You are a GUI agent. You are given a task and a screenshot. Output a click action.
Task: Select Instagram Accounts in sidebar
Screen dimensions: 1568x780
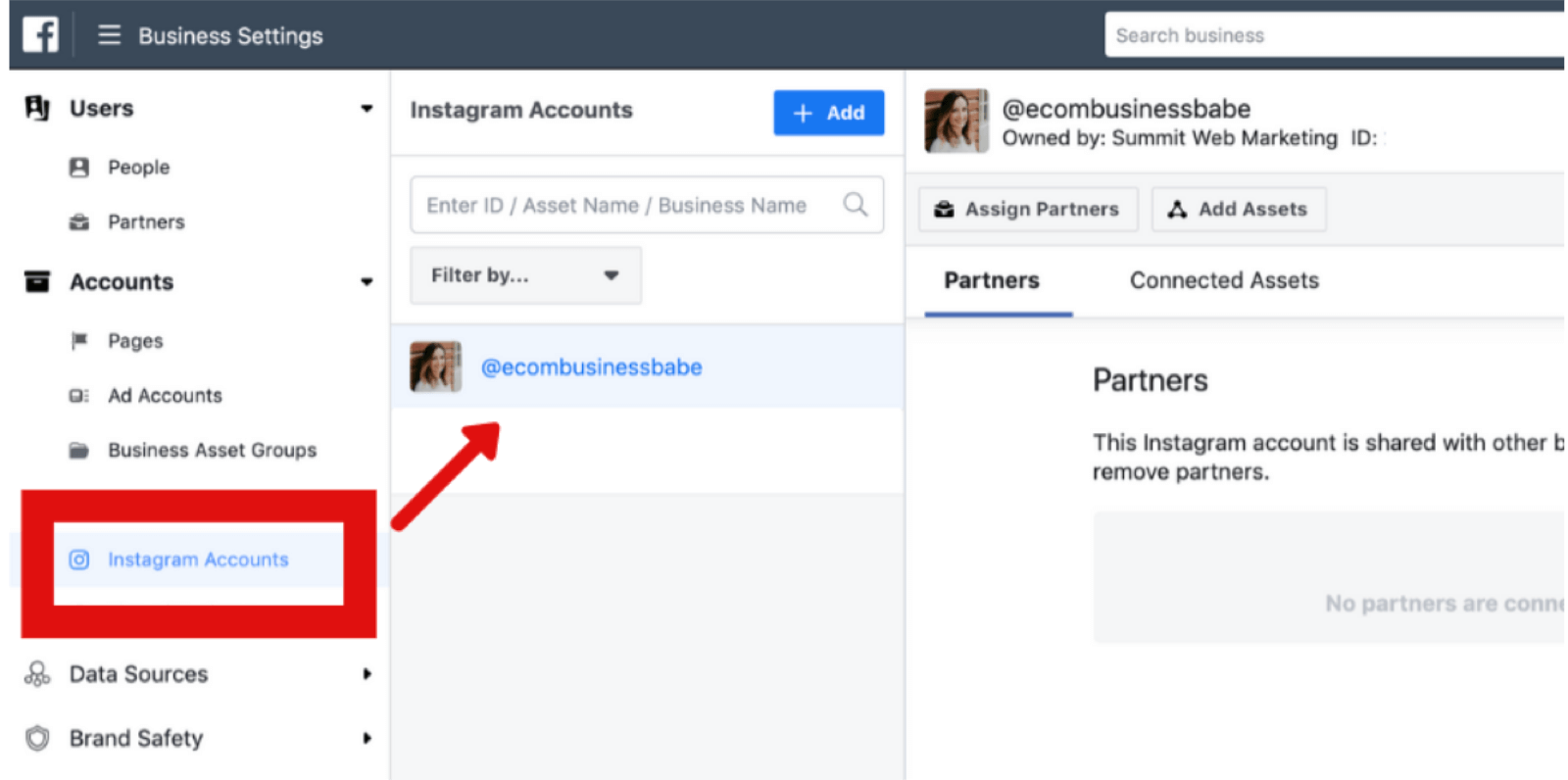pyautogui.click(x=198, y=560)
